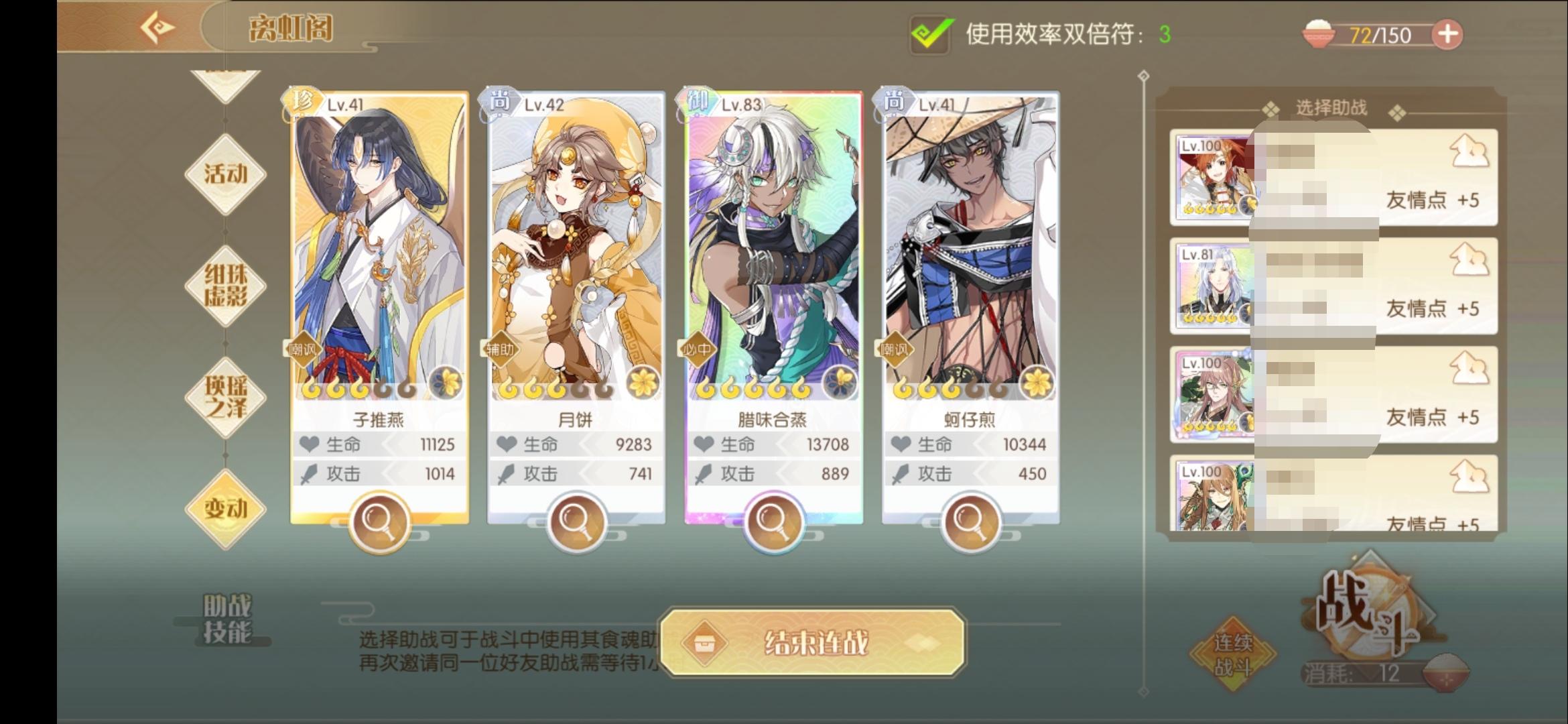
Task: Inspect 蚵仔煎 with magnifier icon
Action: point(970,522)
